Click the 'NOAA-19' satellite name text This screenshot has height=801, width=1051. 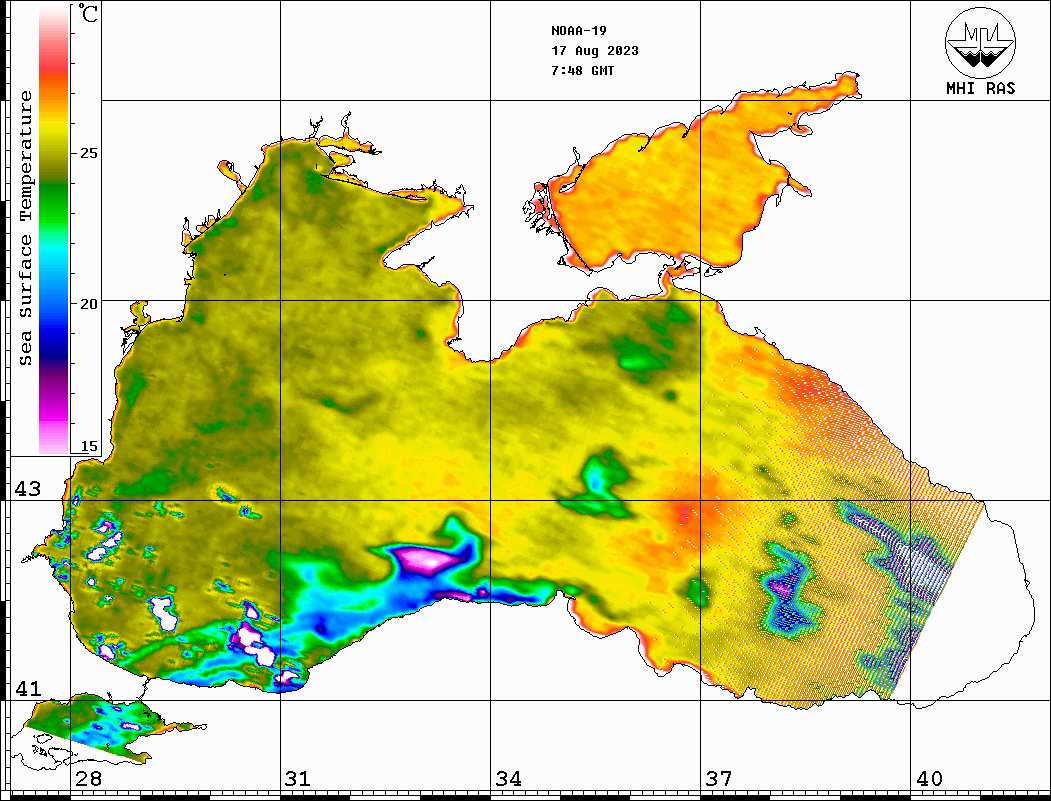pyautogui.click(x=579, y=31)
